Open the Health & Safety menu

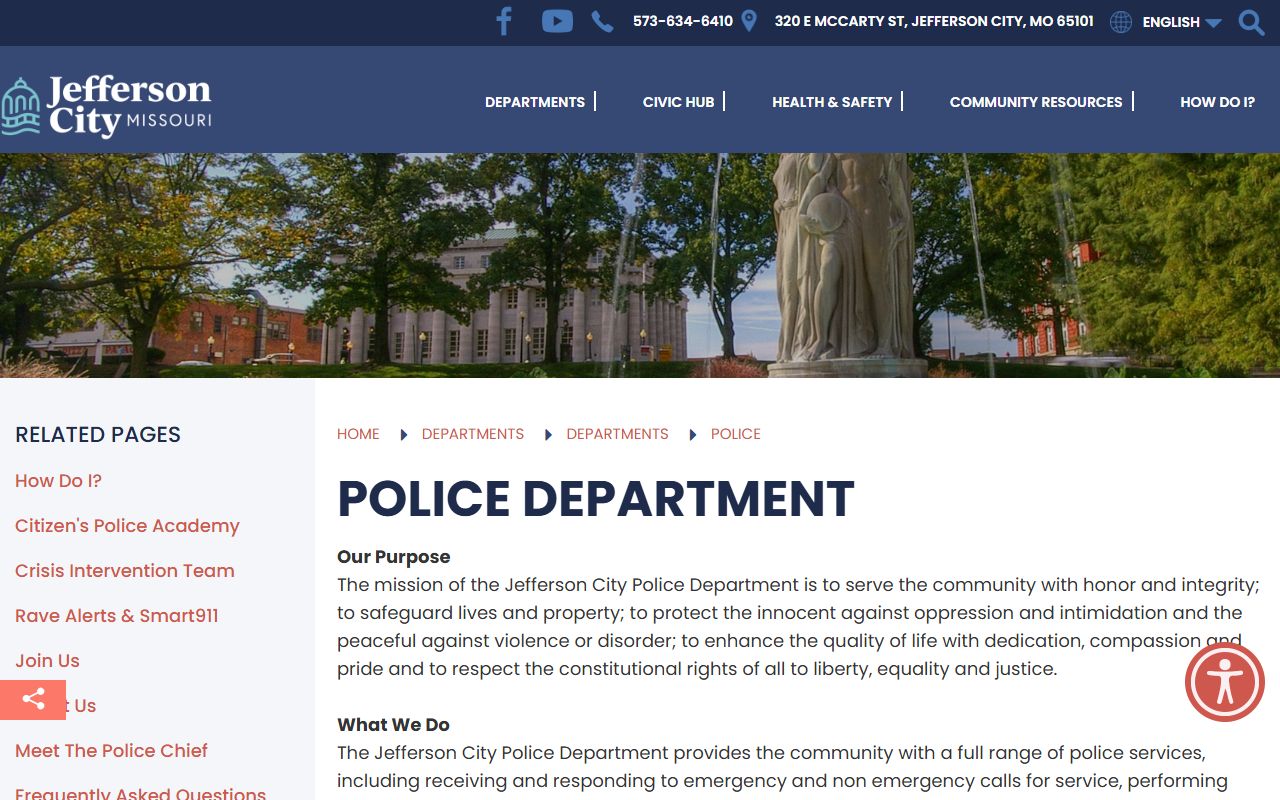click(x=832, y=102)
